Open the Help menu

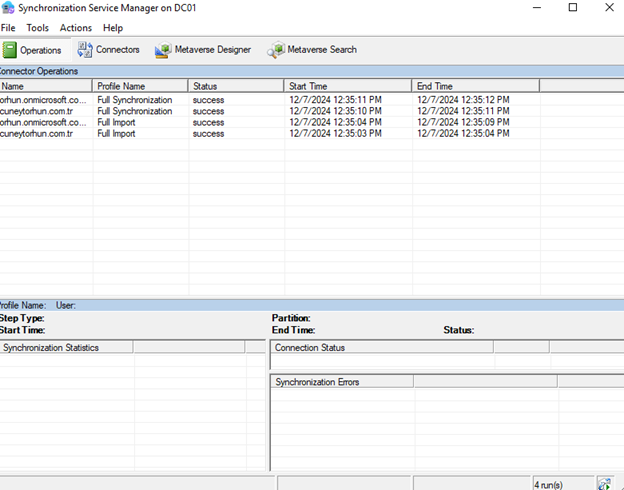(113, 28)
